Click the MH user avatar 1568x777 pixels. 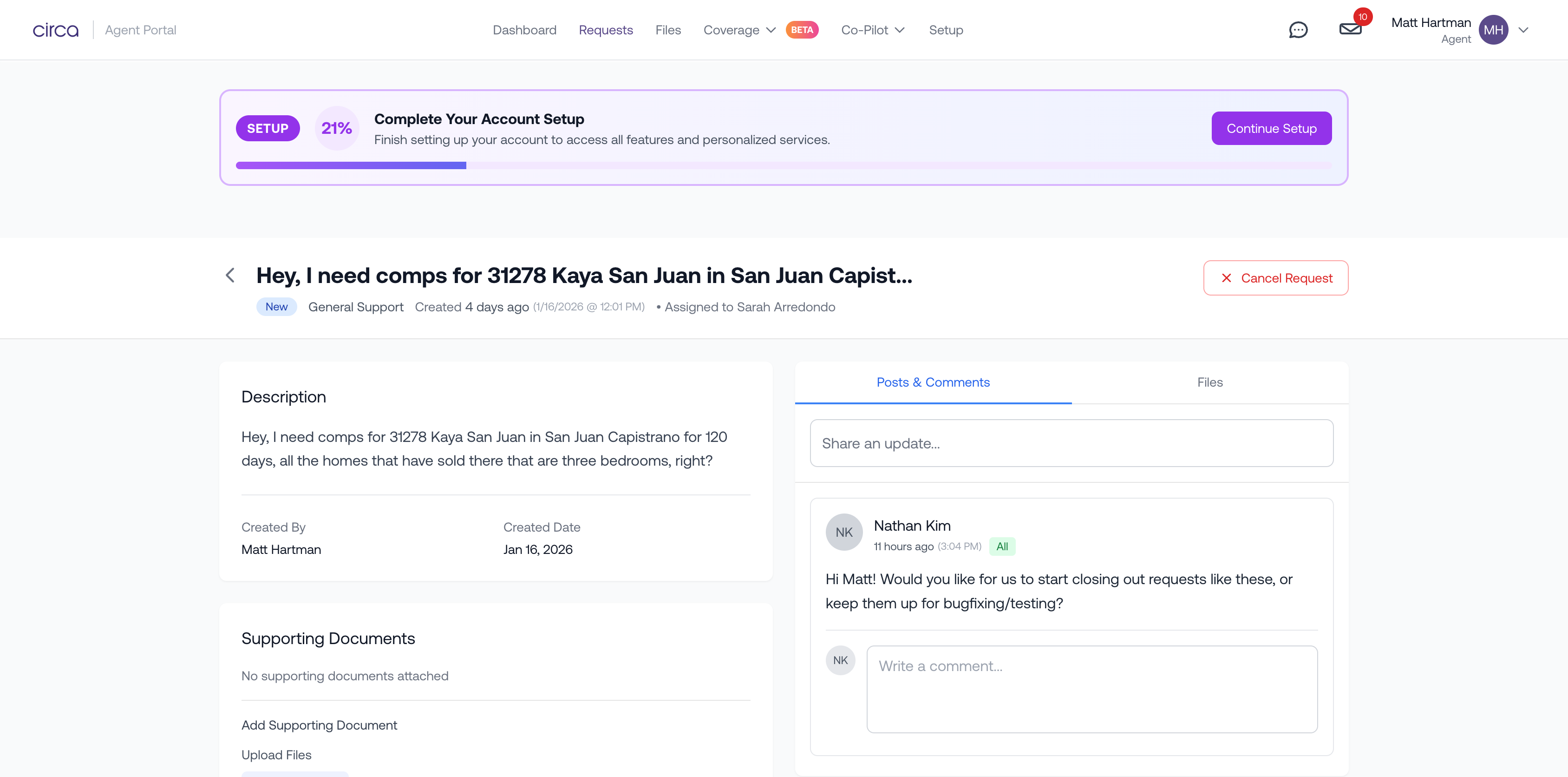(1493, 30)
